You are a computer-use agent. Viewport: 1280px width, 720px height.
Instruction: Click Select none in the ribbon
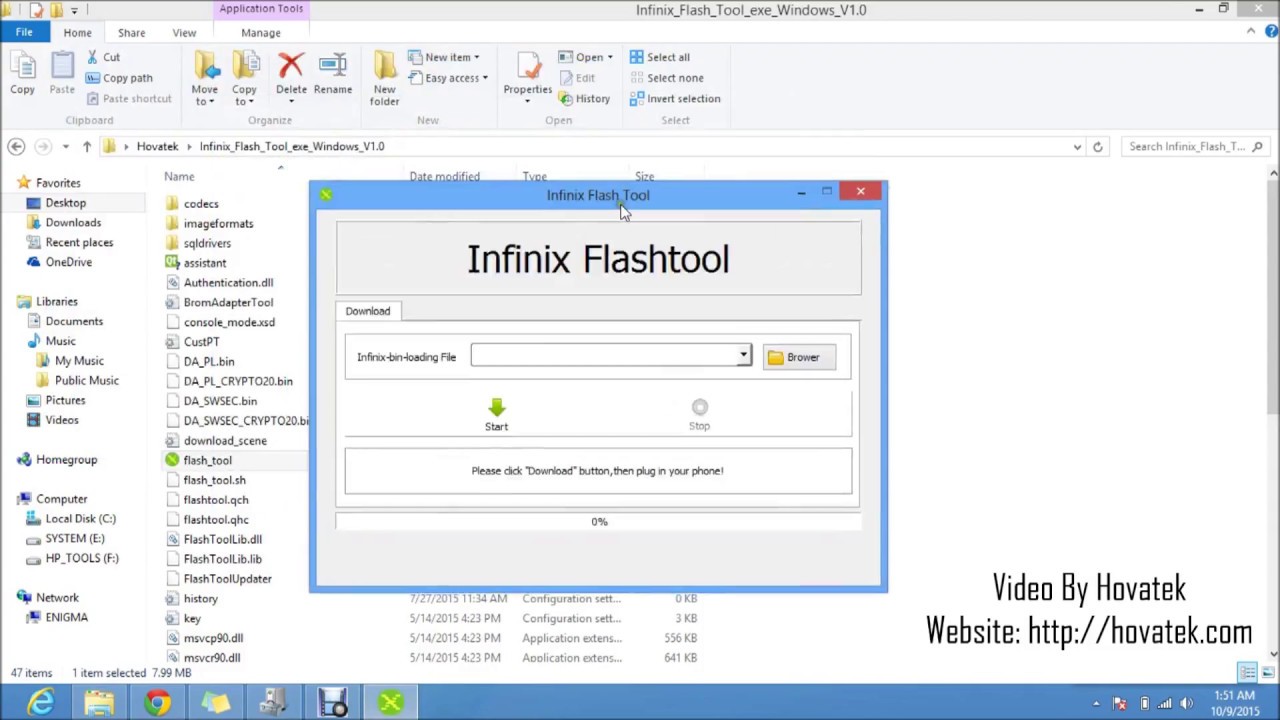666,78
